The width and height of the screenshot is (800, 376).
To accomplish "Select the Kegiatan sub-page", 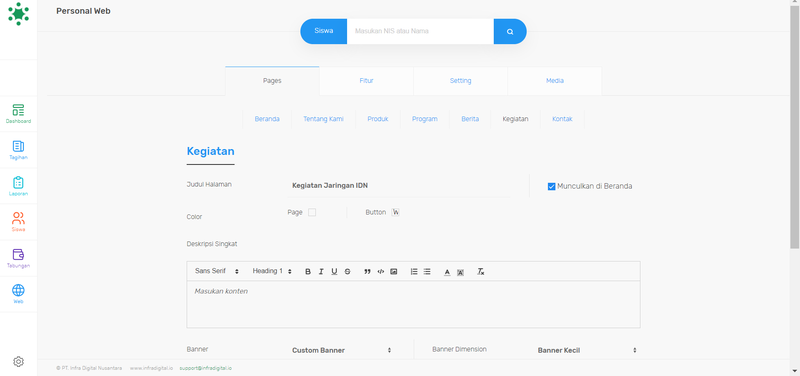I will 515,119.
